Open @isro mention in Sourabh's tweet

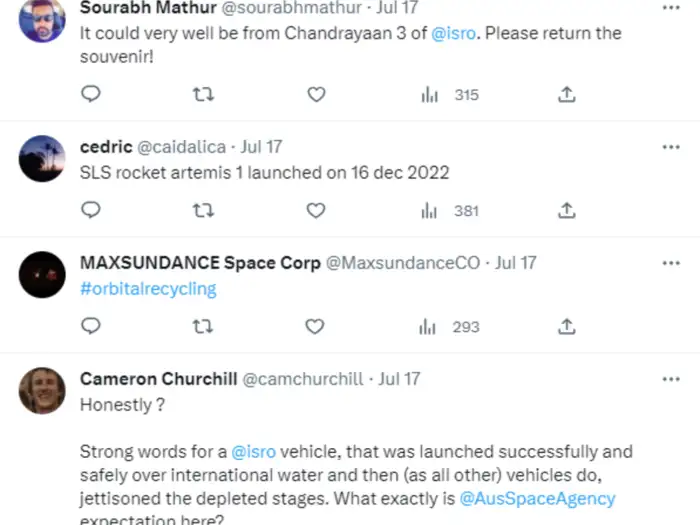tap(452, 33)
